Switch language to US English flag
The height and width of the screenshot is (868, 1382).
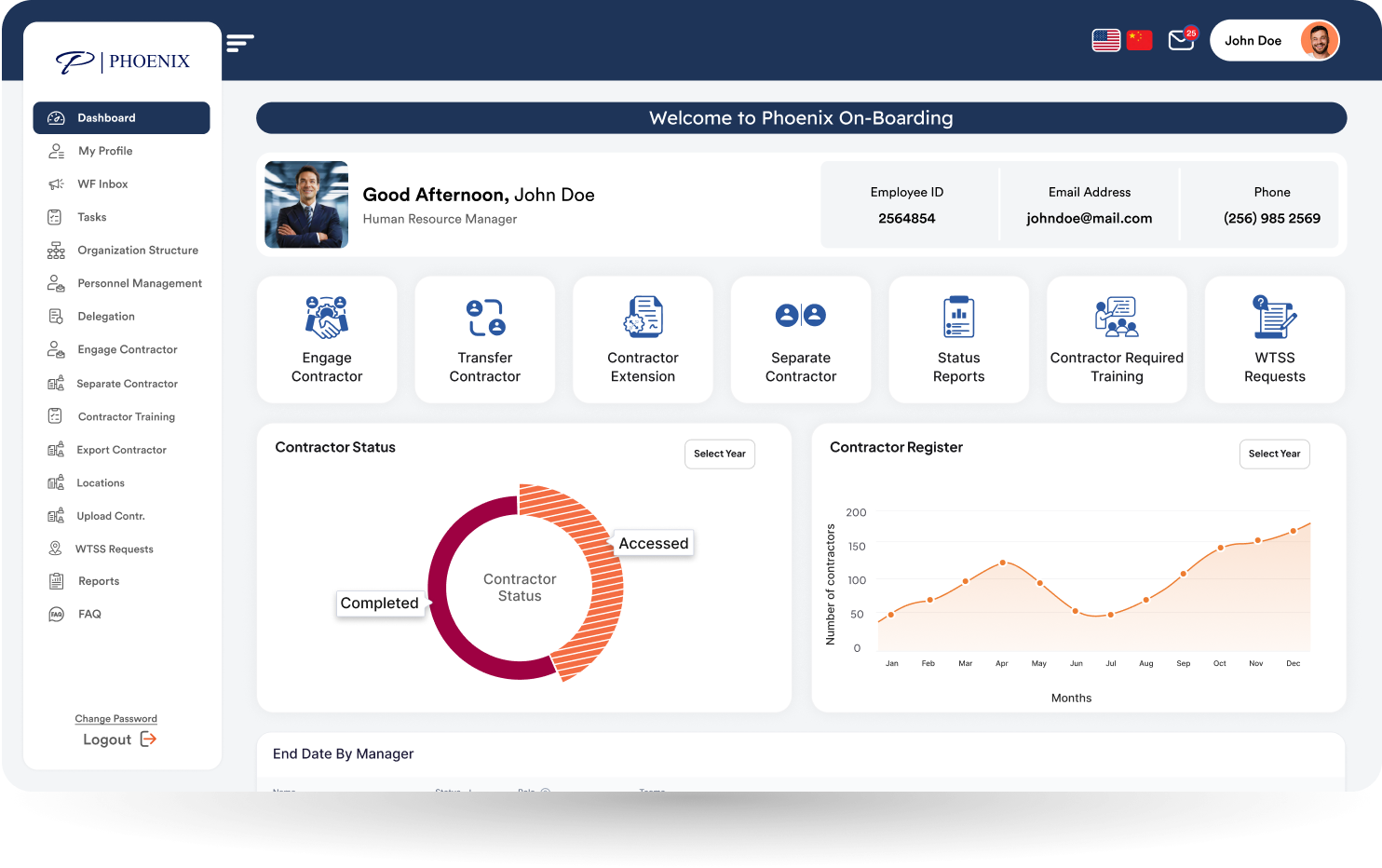1105,40
